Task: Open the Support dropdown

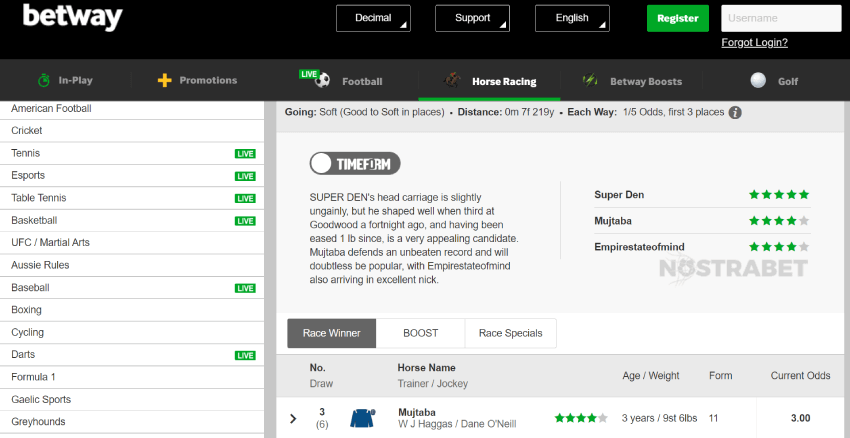Action: click(472, 18)
